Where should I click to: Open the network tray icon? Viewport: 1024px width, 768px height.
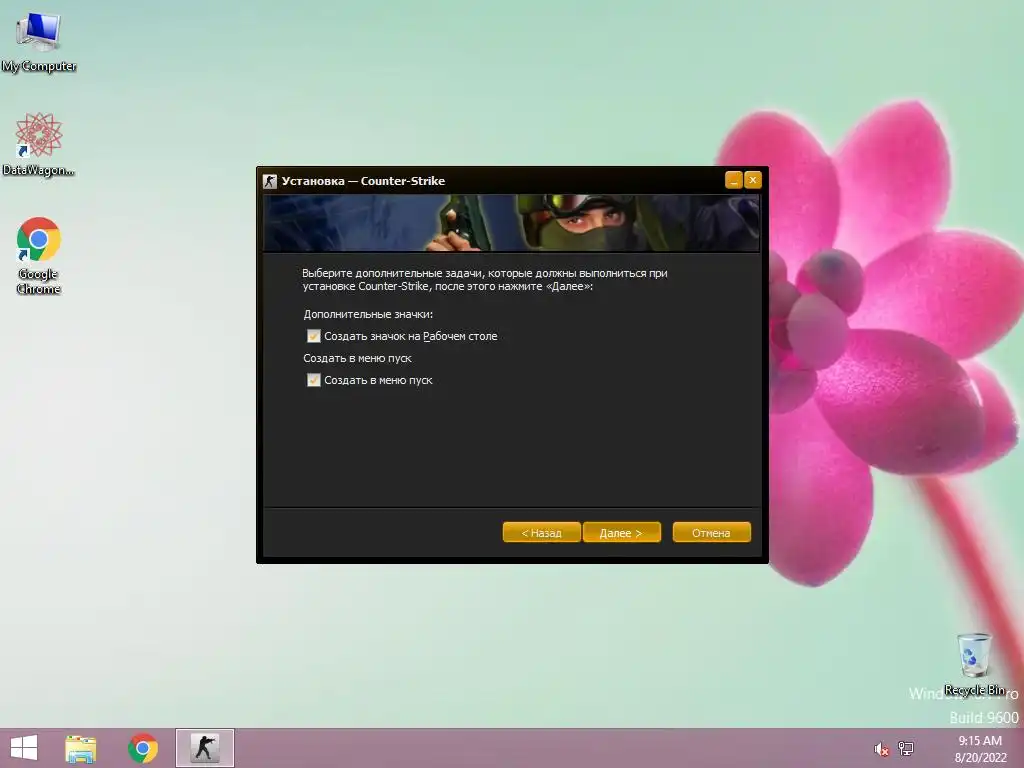(906, 748)
